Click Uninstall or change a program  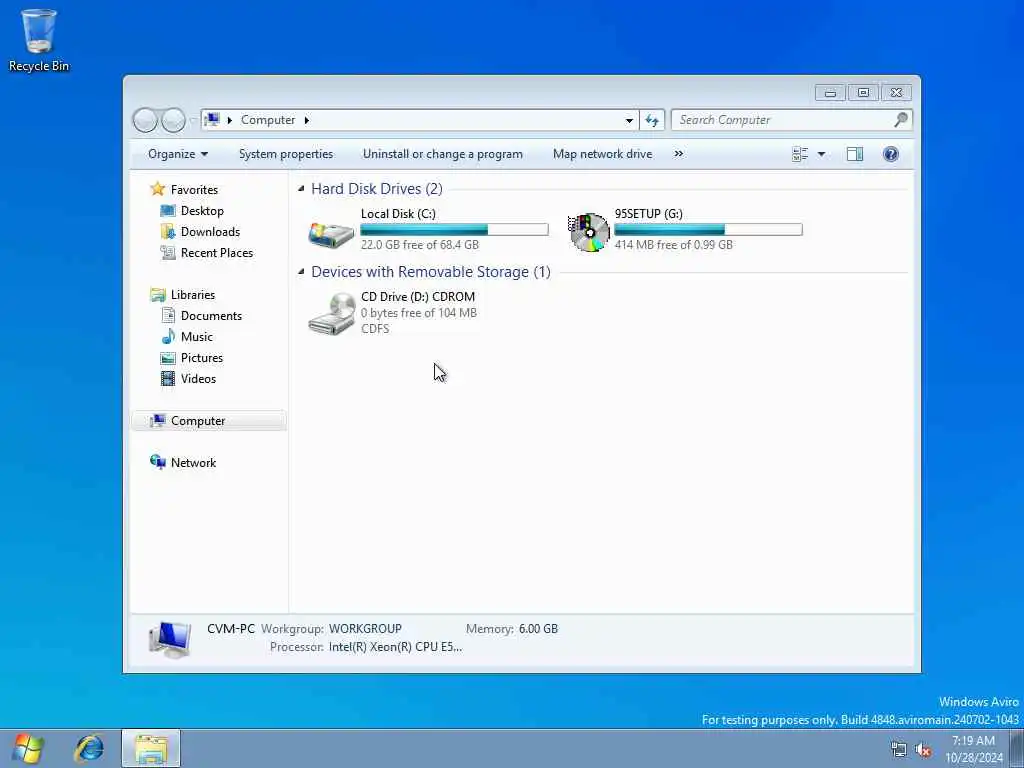tap(443, 154)
